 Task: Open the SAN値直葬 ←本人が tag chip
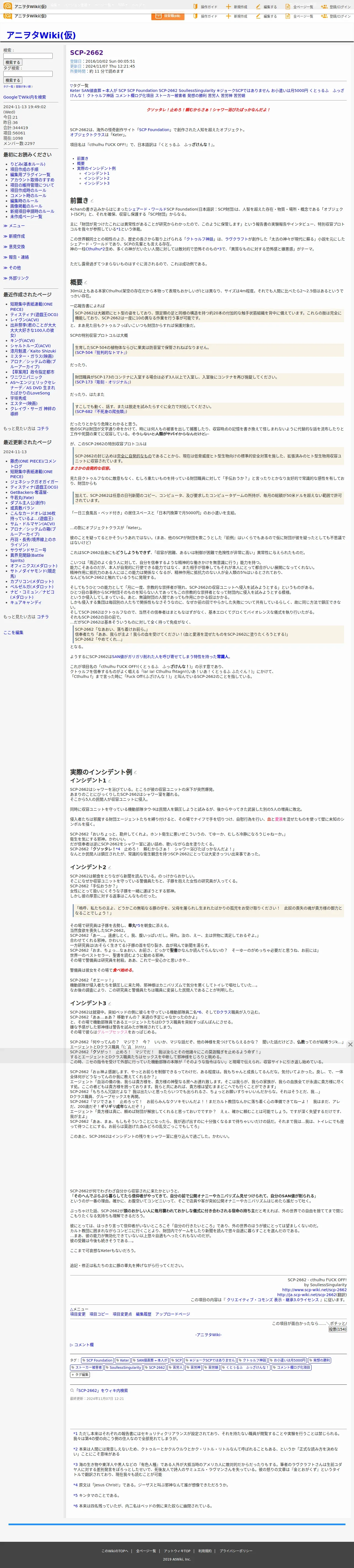coord(150,1360)
